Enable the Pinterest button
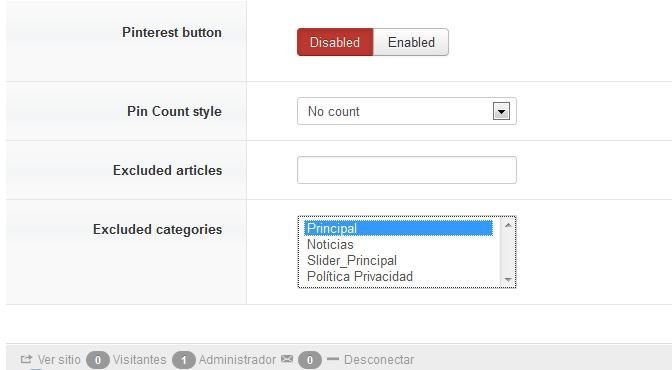 tap(411, 42)
